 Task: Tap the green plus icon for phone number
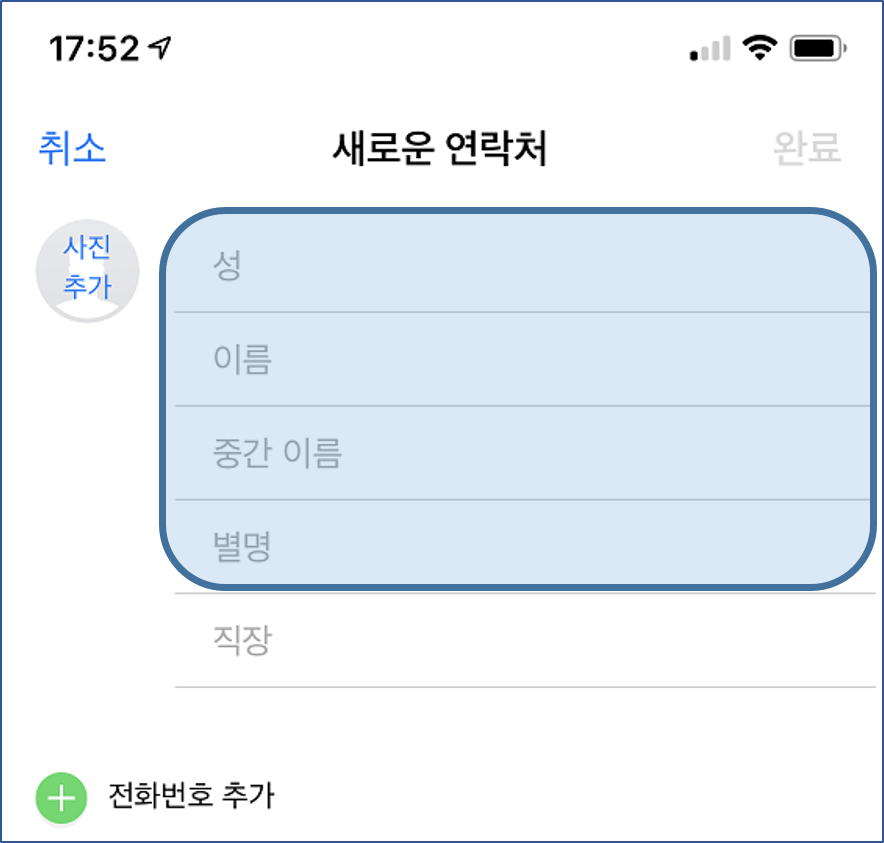point(61,798)
